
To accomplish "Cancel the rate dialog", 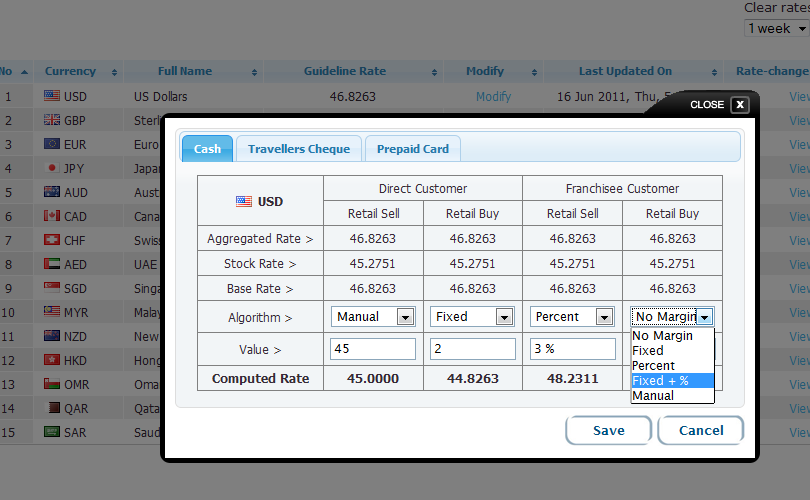I will click(x=700, y=430).
